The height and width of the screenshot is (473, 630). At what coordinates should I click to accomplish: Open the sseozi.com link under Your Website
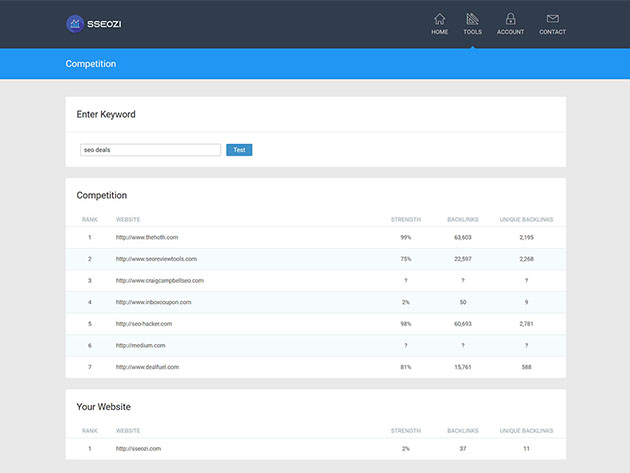(138, 448)
